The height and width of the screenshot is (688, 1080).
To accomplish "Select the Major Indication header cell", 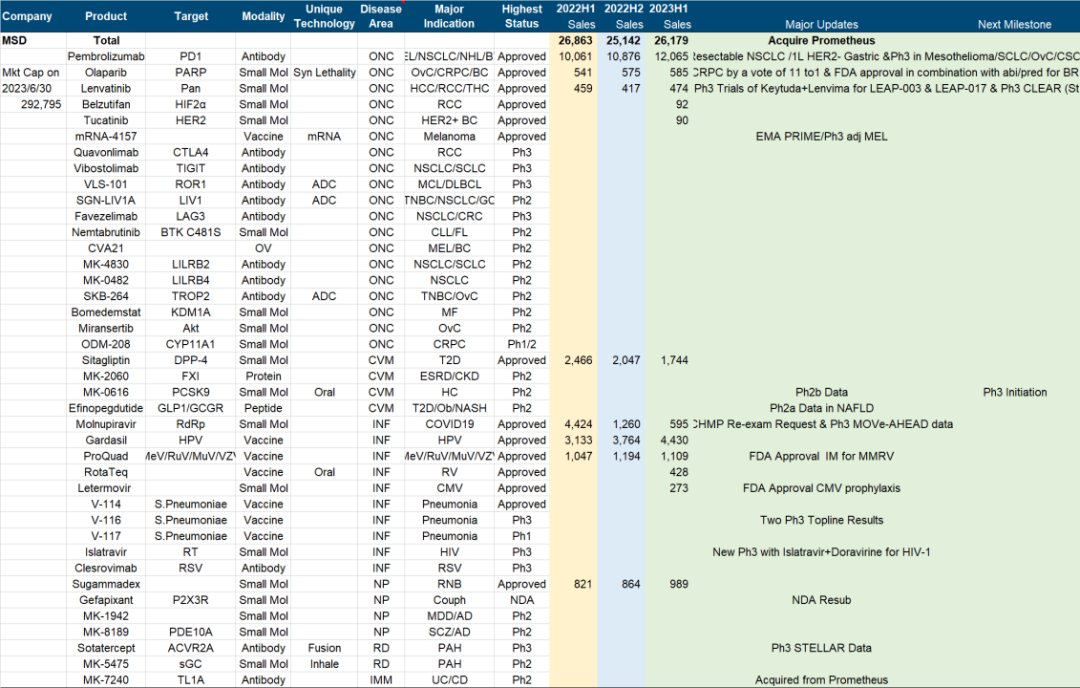I will [449, 16].
